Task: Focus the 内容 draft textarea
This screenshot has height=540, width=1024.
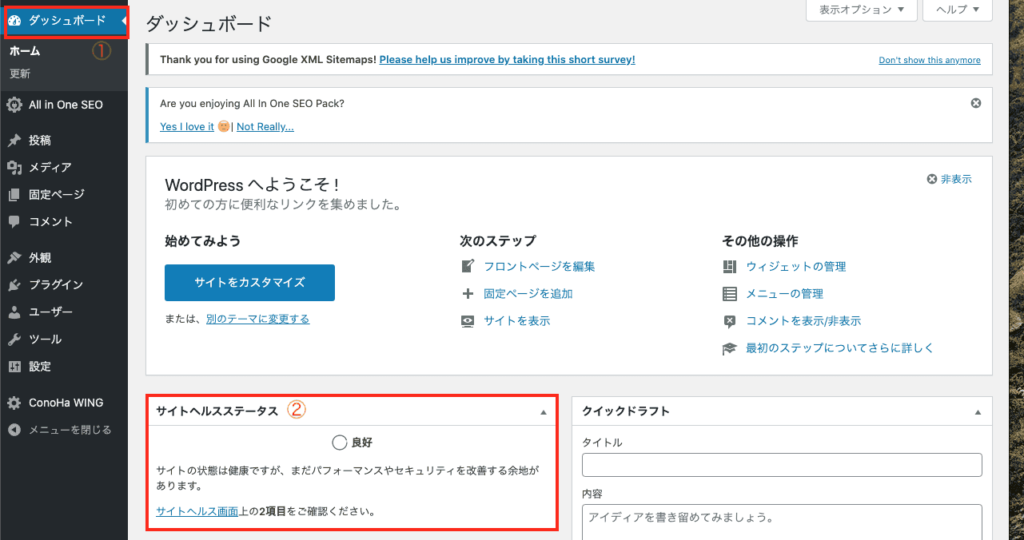Action: tap(782, 522)
